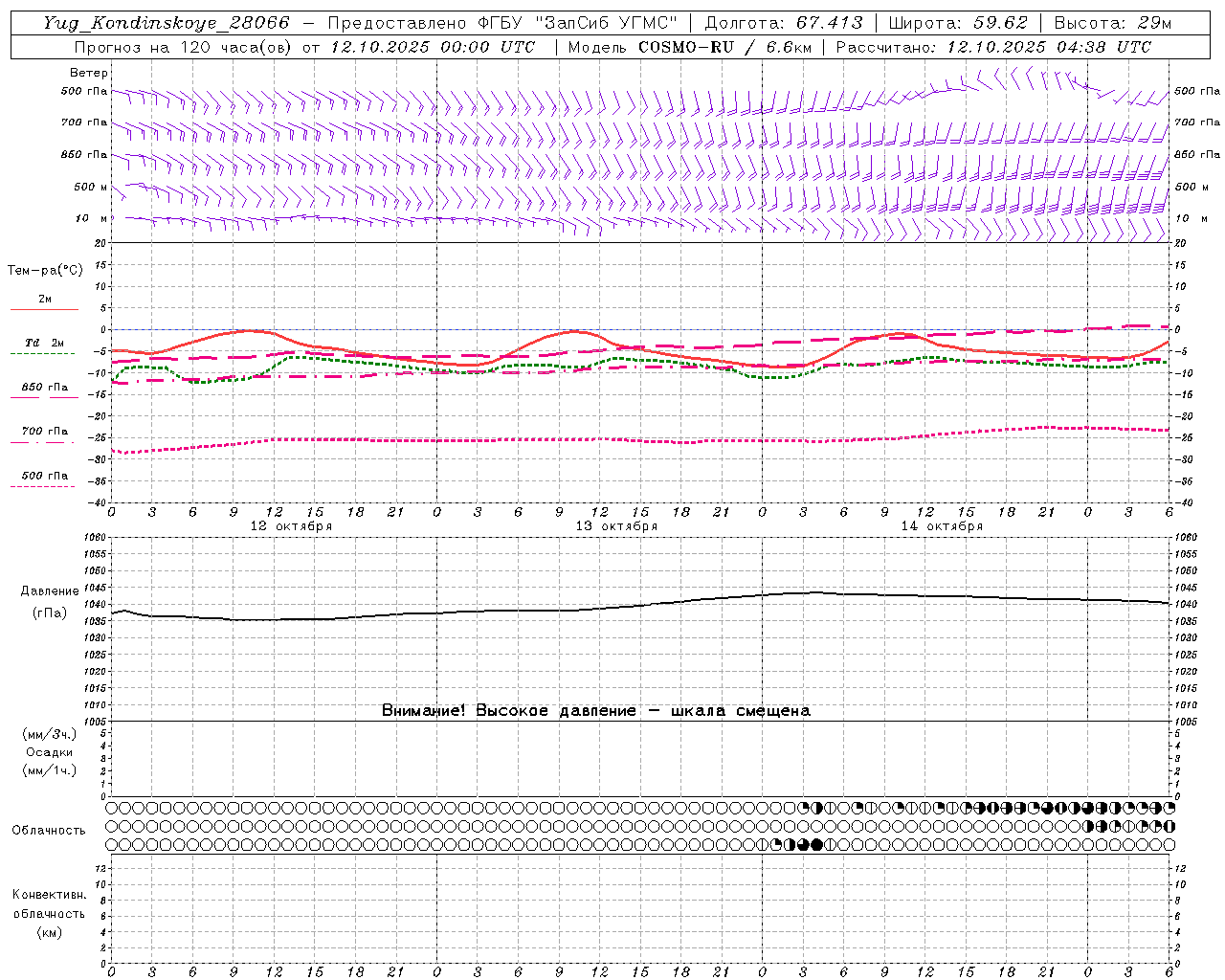Click the line sample under the 700 гПа temperature legend
The width and height of the screenshot is (1225, 980).
tap(43, 442)
